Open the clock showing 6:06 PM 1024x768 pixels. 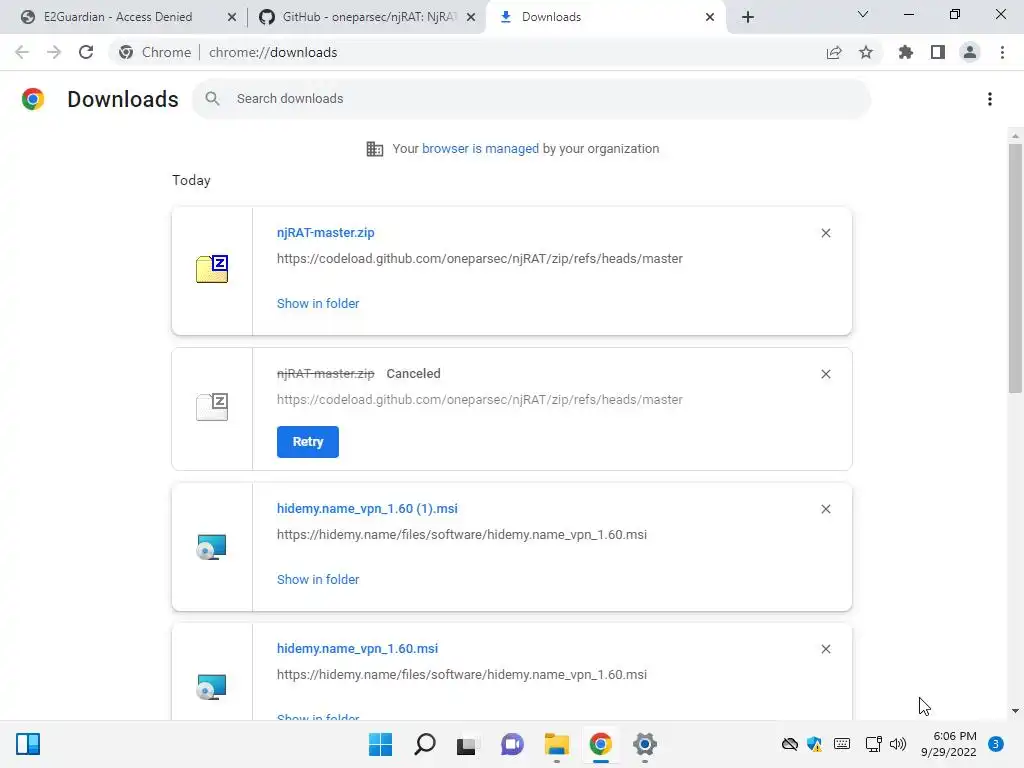point(949,744)
